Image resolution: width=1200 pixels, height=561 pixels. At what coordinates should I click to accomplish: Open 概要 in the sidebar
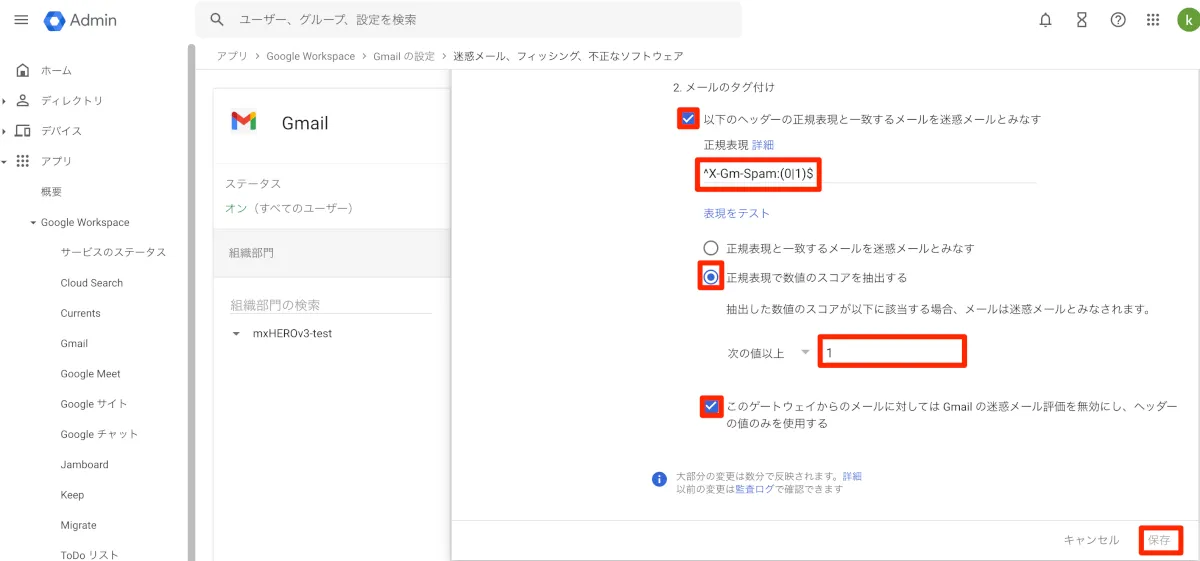(51, 192)
